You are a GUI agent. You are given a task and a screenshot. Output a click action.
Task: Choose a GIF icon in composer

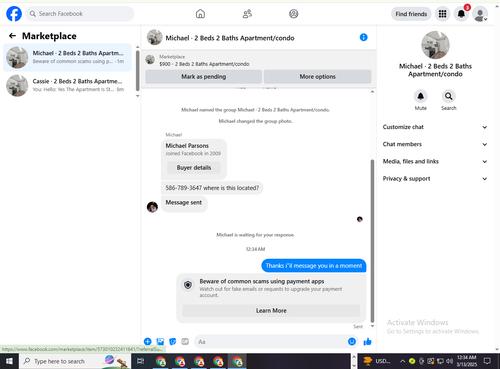click(x=185, y=341)
